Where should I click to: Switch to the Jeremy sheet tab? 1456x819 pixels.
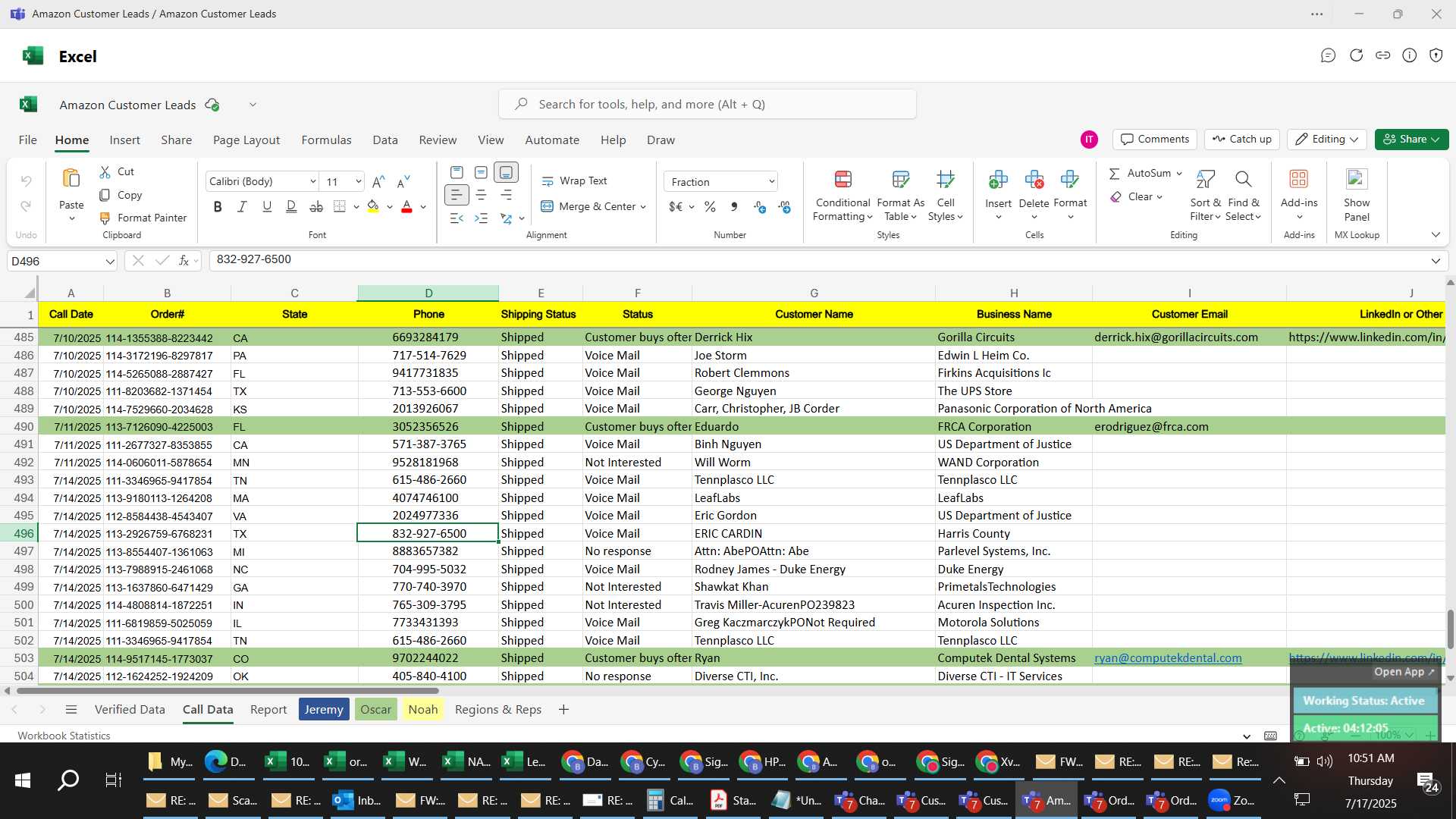(x=324, y=710)
